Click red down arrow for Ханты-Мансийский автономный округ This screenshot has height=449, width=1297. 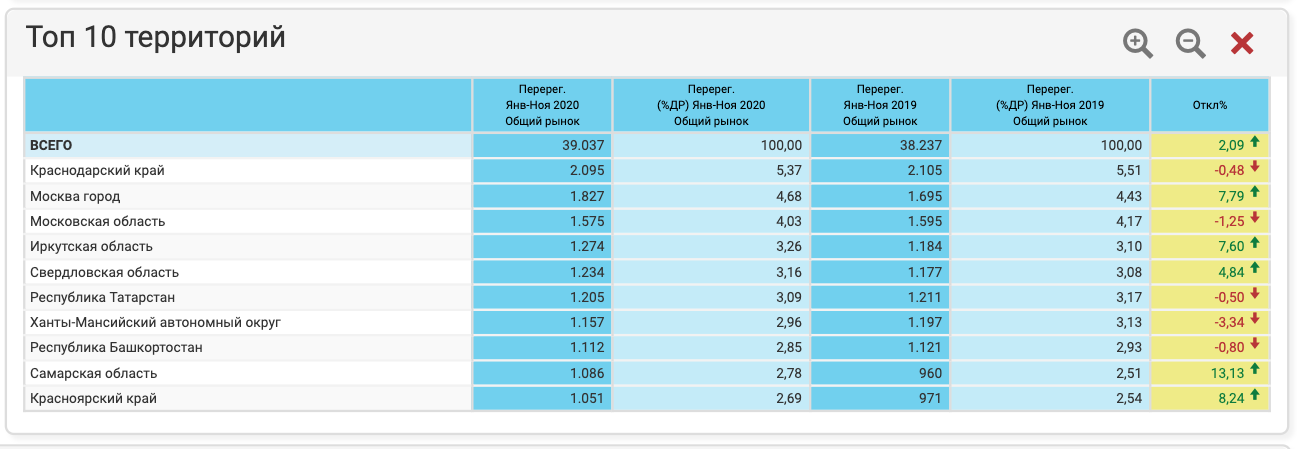1255,321
